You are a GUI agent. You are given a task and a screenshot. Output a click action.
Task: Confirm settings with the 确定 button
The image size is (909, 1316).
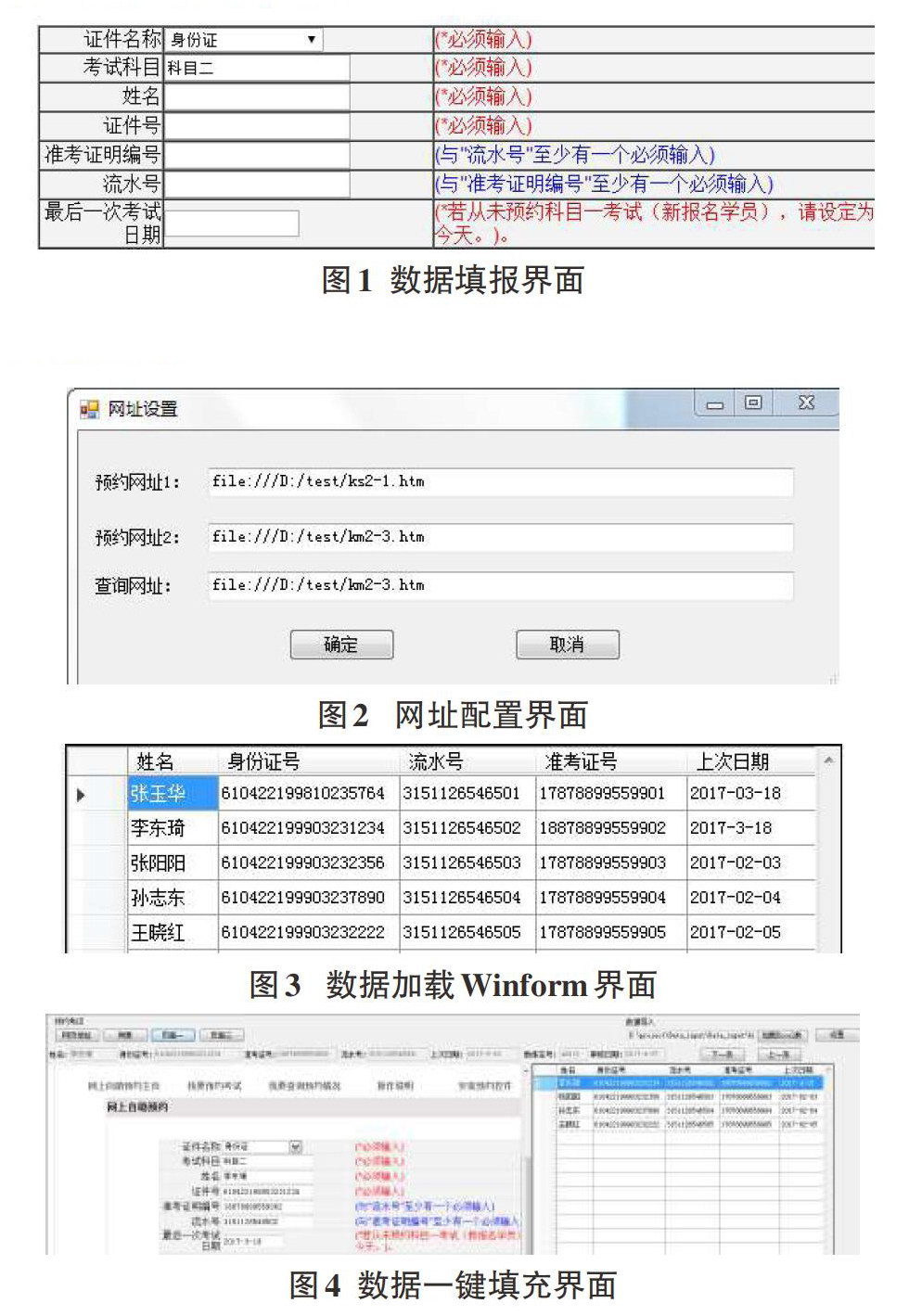pyautogui.click(x=341, y=645)
